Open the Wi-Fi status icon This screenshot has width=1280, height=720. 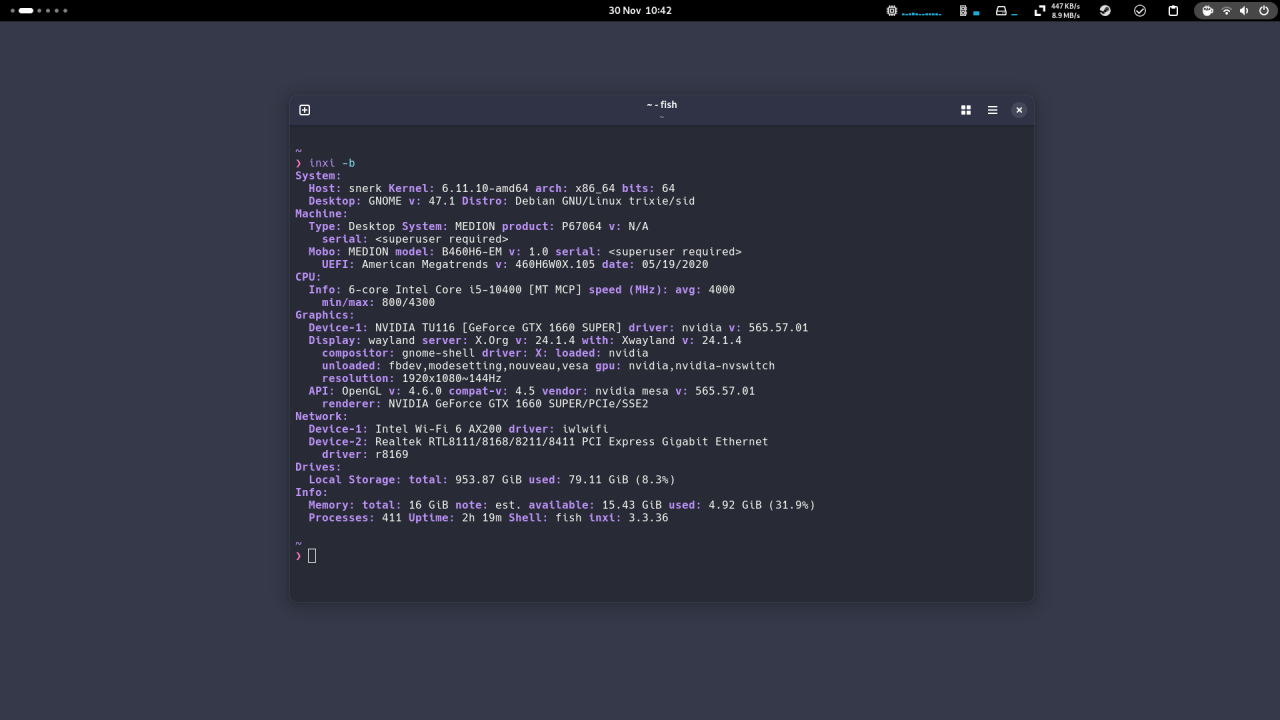coord(1226,11)
